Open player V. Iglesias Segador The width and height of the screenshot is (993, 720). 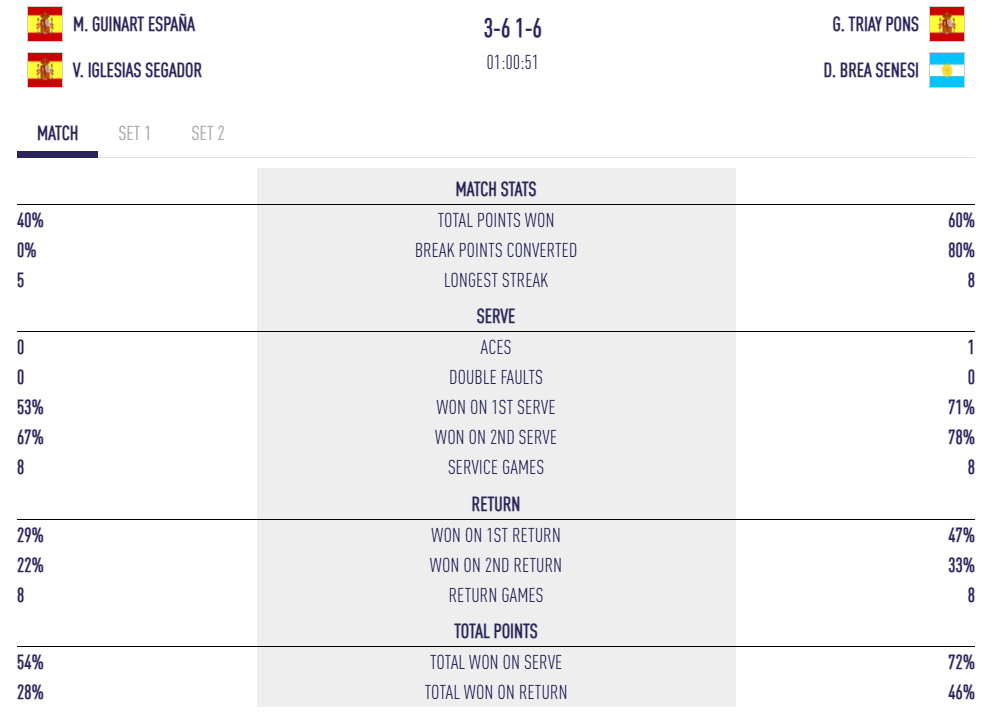137,70
